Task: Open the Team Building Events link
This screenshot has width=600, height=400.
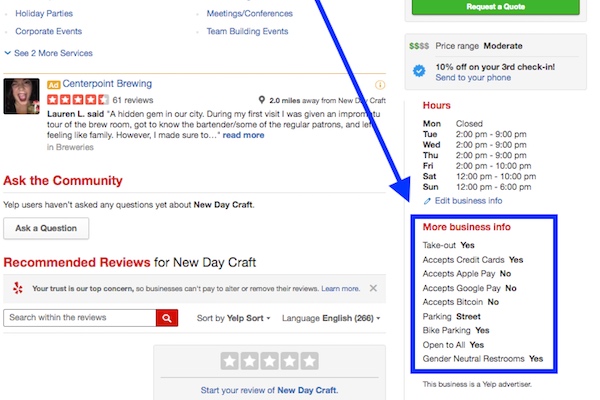Action: click(x=247, y=31)
